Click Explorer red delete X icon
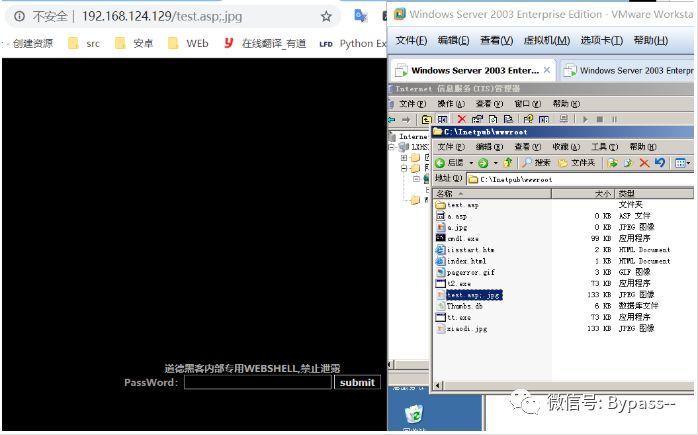This screenshot has width=698, height=435. coord(644,163)
